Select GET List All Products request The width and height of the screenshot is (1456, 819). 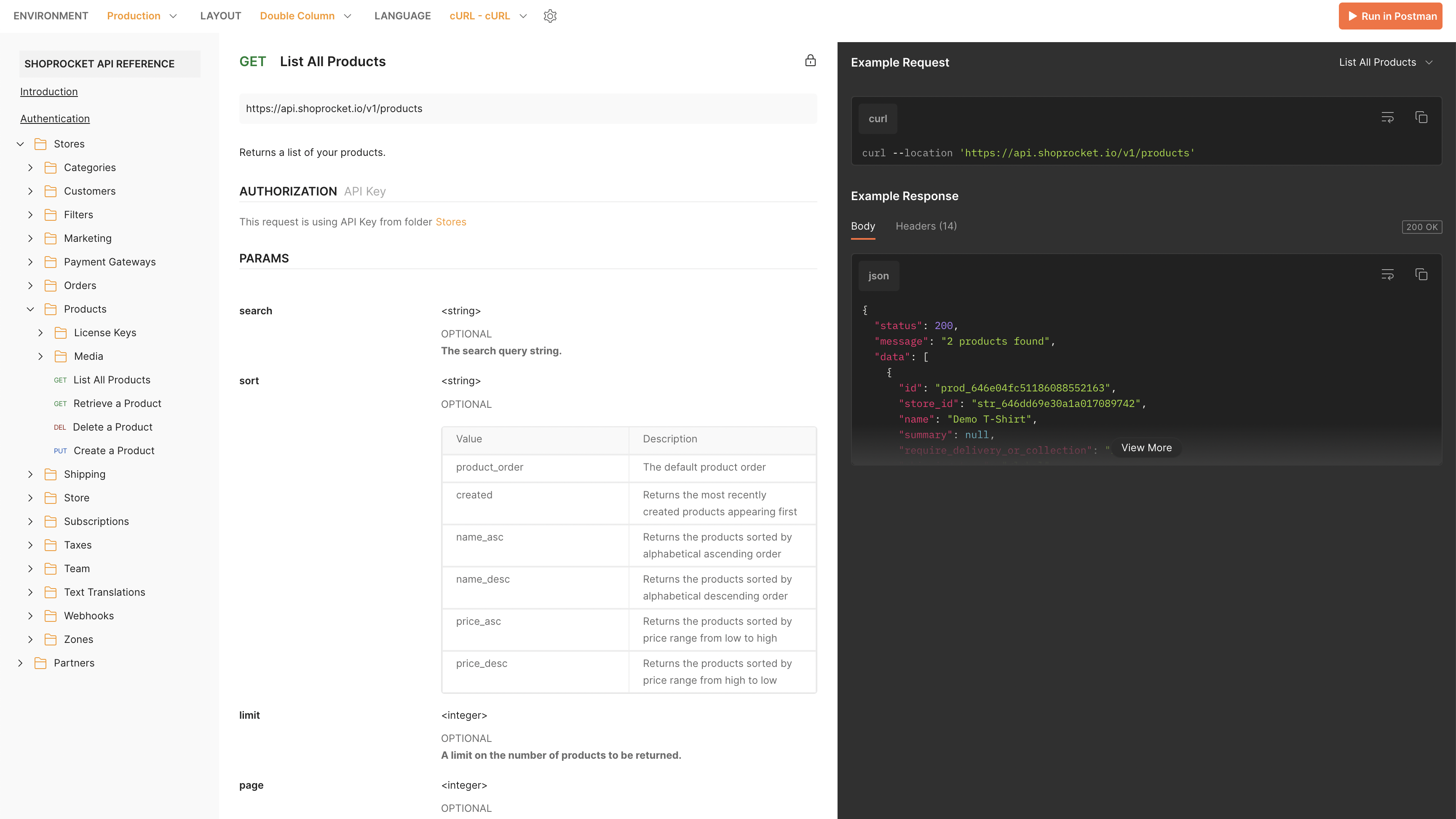(x=102, y=380)
